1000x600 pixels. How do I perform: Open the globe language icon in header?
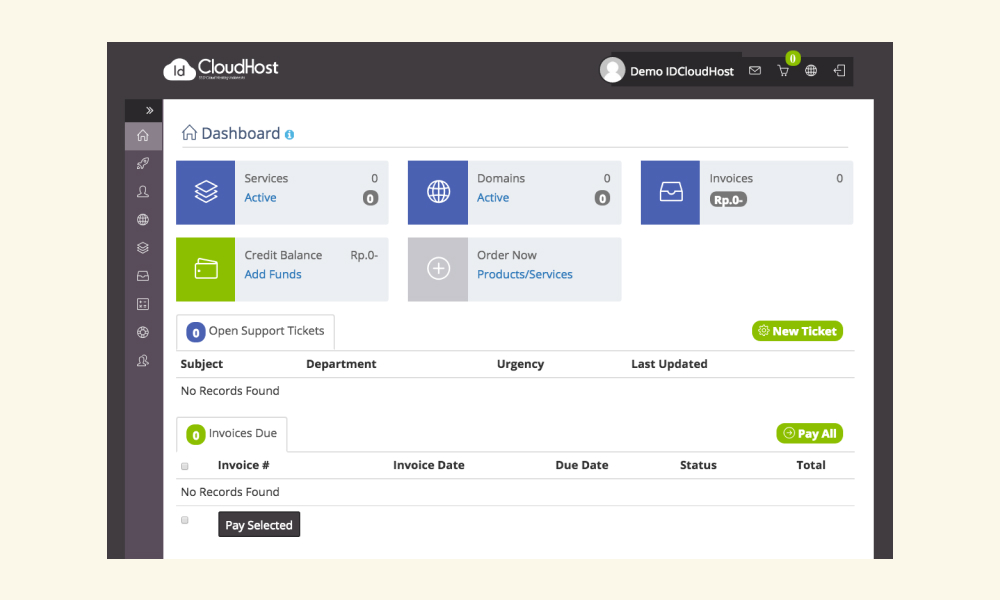(811, 71)
